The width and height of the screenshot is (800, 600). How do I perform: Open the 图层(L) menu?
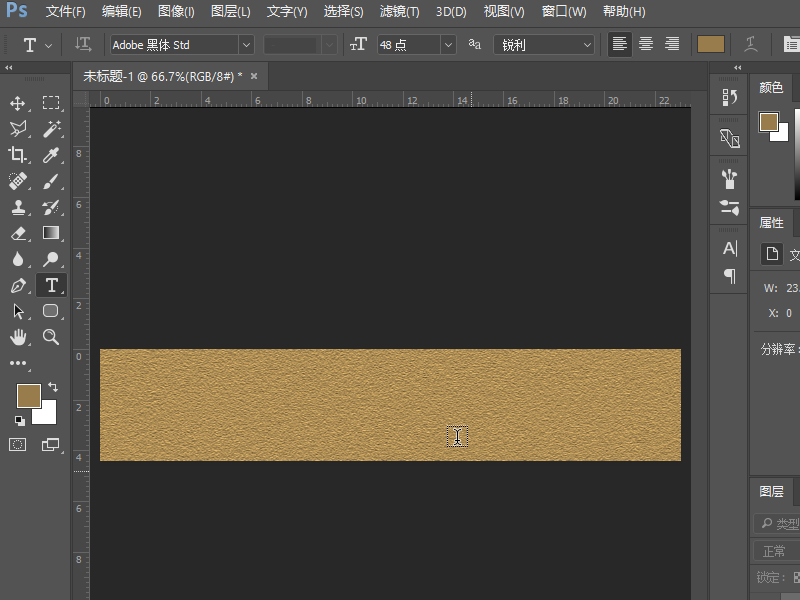[231, 11]
